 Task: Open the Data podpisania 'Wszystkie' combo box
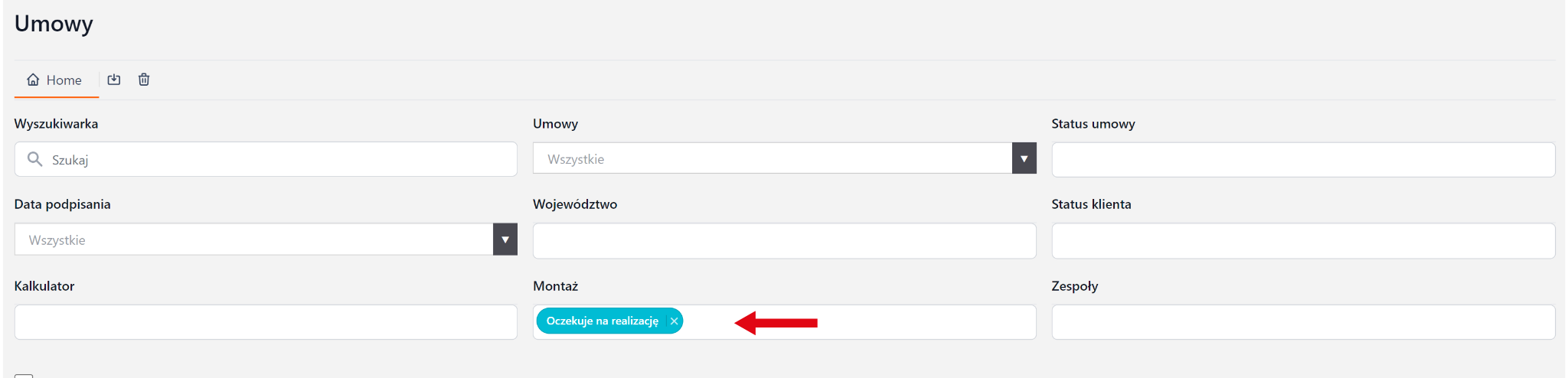coord(253,240)
